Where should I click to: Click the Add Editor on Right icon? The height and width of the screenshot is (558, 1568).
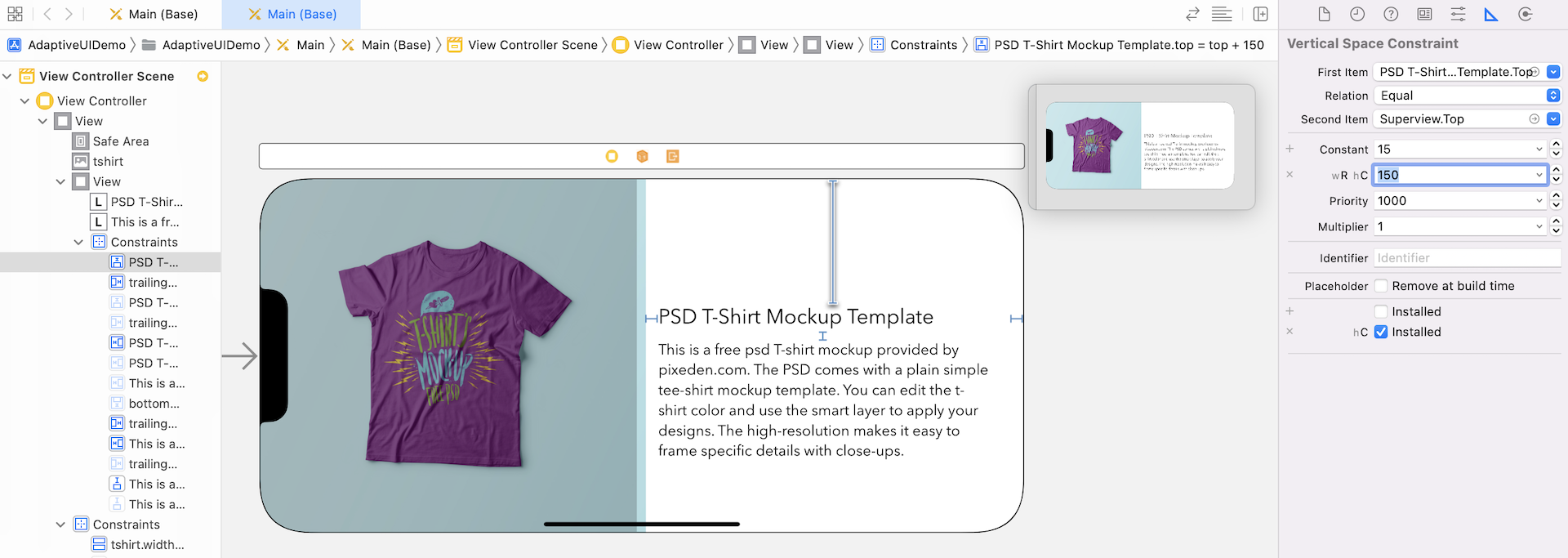click(x=1260, y=14)
